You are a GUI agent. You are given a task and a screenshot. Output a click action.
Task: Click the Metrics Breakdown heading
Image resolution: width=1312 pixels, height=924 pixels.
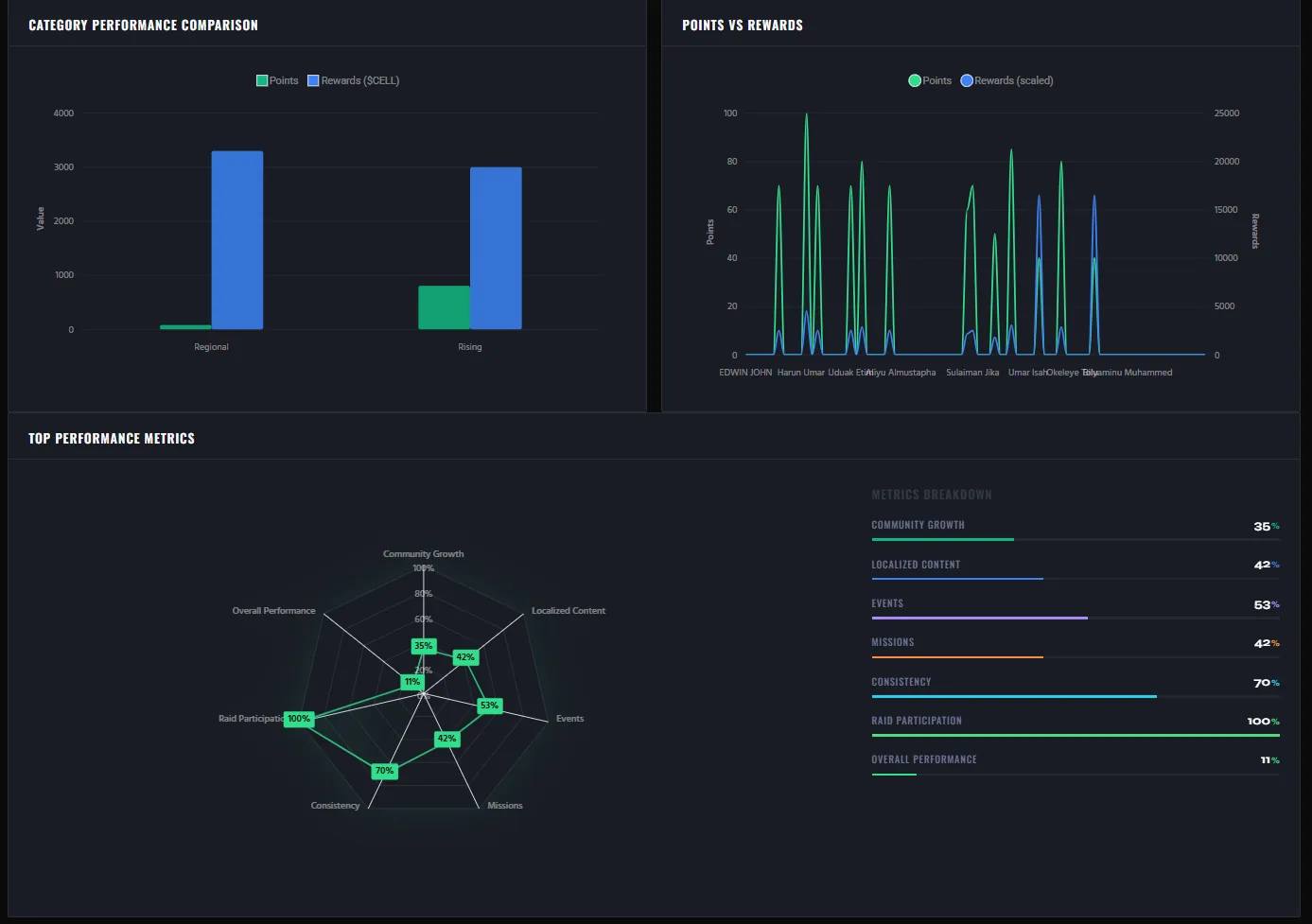click(932, 495)
